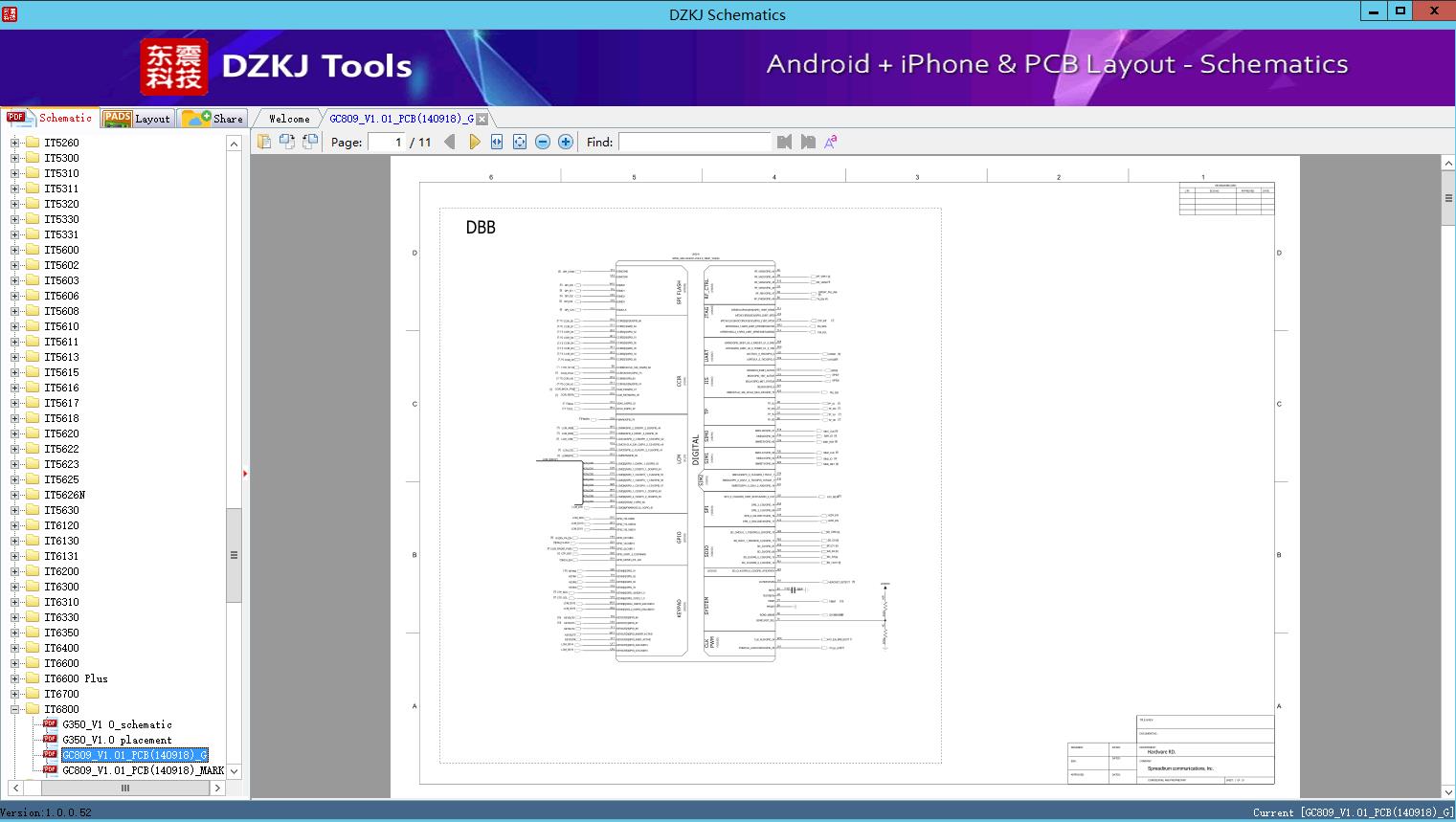Rotate page using second toolbar icon
The image size is (1456, 822).
tap(286, 142)
